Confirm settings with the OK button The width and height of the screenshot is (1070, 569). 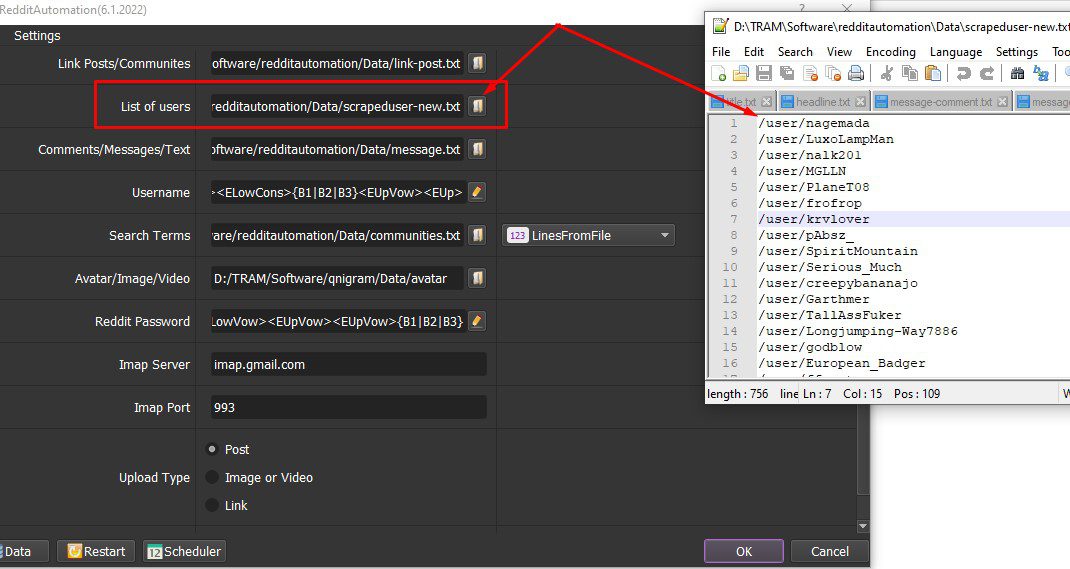coord(744,551)
